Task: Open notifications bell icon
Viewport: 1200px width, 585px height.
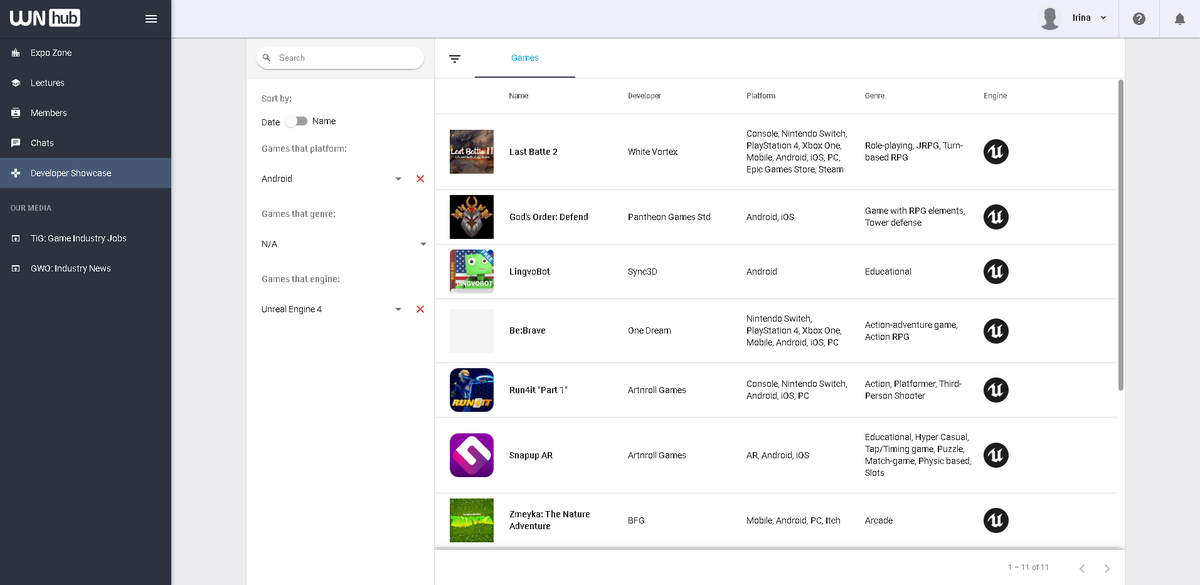Action: [1180, 18]
